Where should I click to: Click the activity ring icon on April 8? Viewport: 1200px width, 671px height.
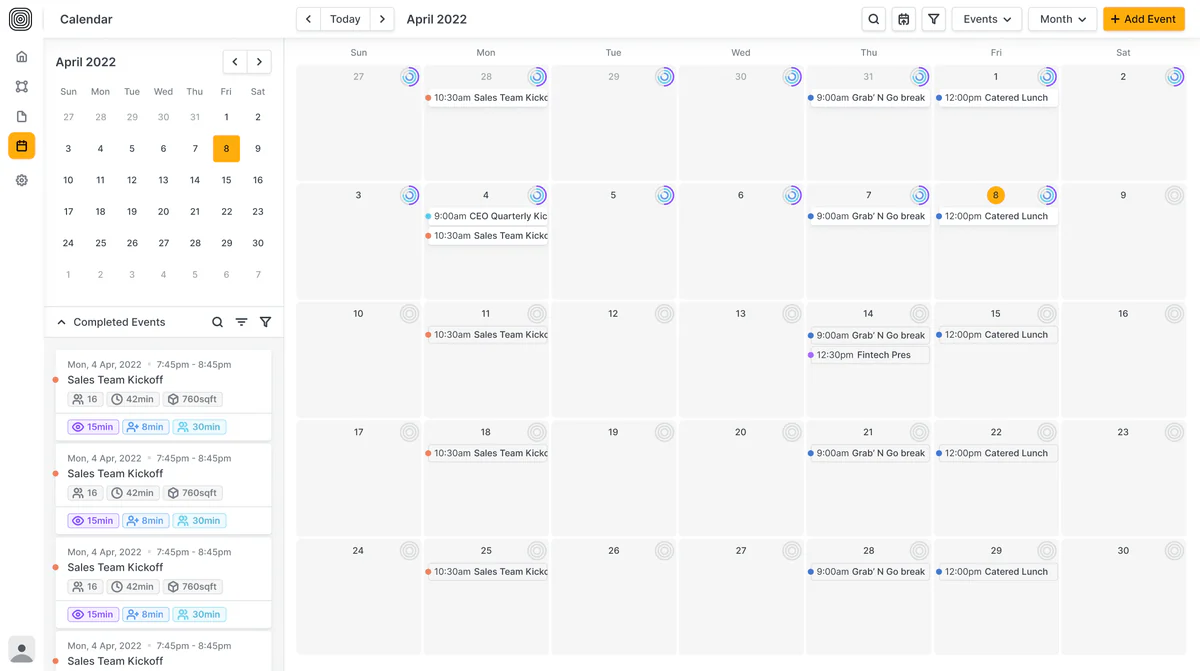tap(1047, 196)
